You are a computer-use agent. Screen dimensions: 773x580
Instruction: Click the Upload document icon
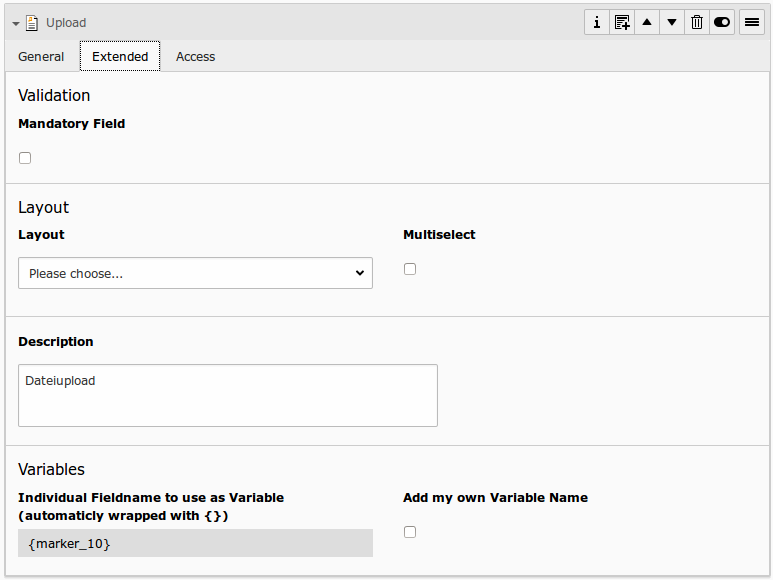[x=32, y=23]
